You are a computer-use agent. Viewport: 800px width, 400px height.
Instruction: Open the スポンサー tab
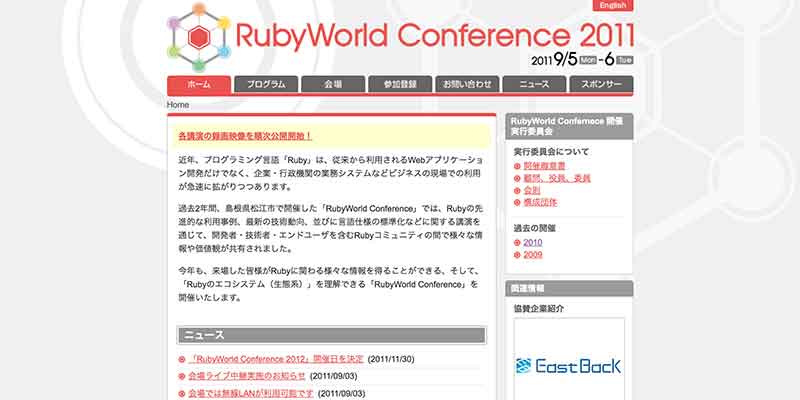point(602,85)
